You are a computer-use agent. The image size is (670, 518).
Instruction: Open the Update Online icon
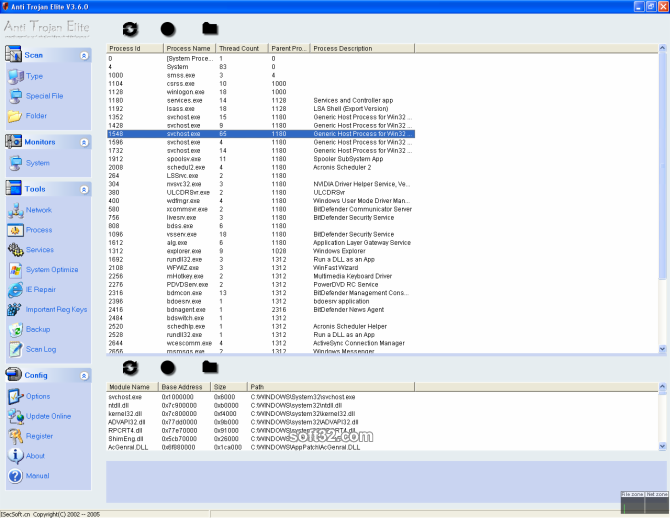[16, 416]
